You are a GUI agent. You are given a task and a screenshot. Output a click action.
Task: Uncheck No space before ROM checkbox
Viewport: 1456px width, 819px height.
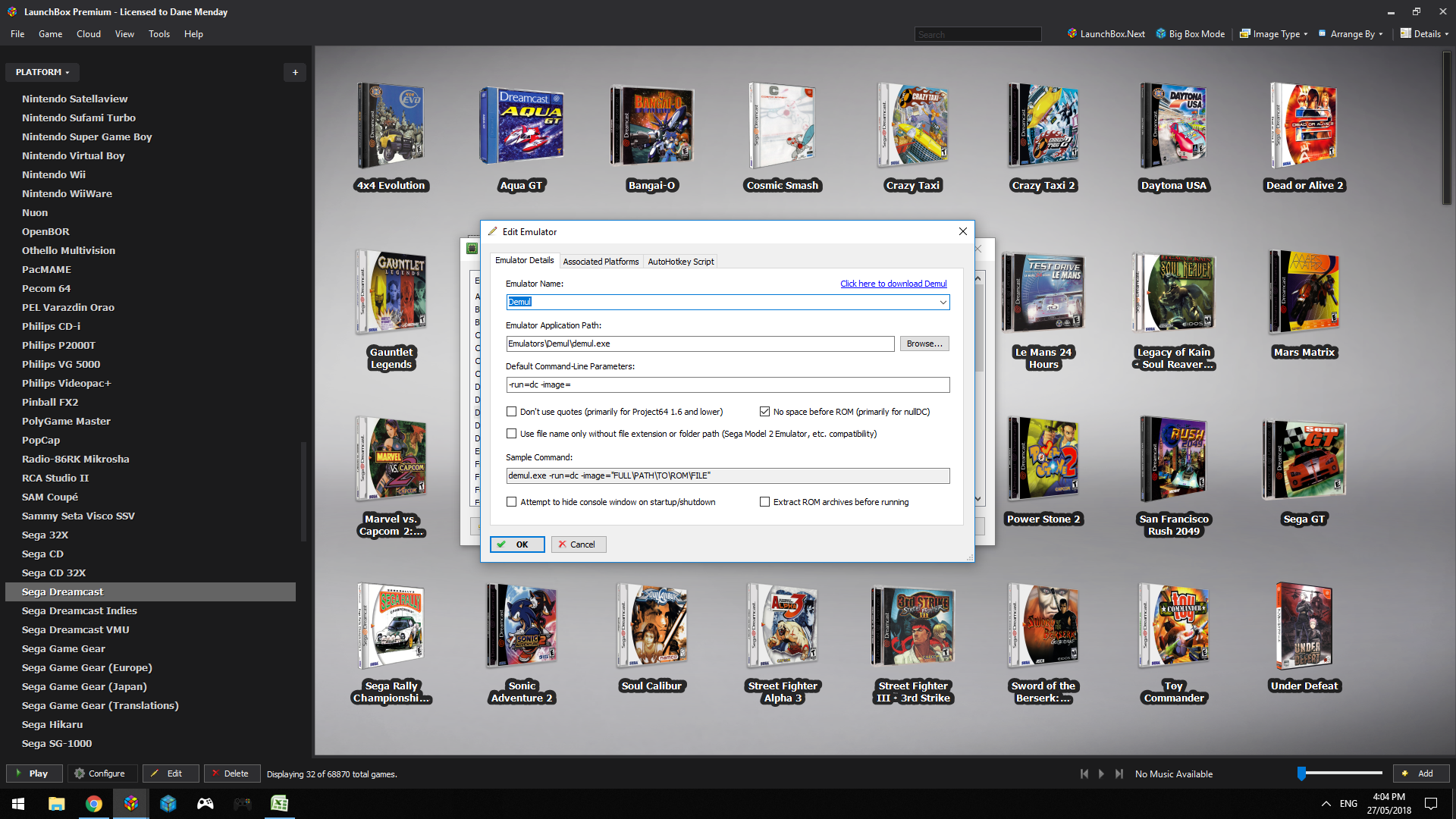764,412
